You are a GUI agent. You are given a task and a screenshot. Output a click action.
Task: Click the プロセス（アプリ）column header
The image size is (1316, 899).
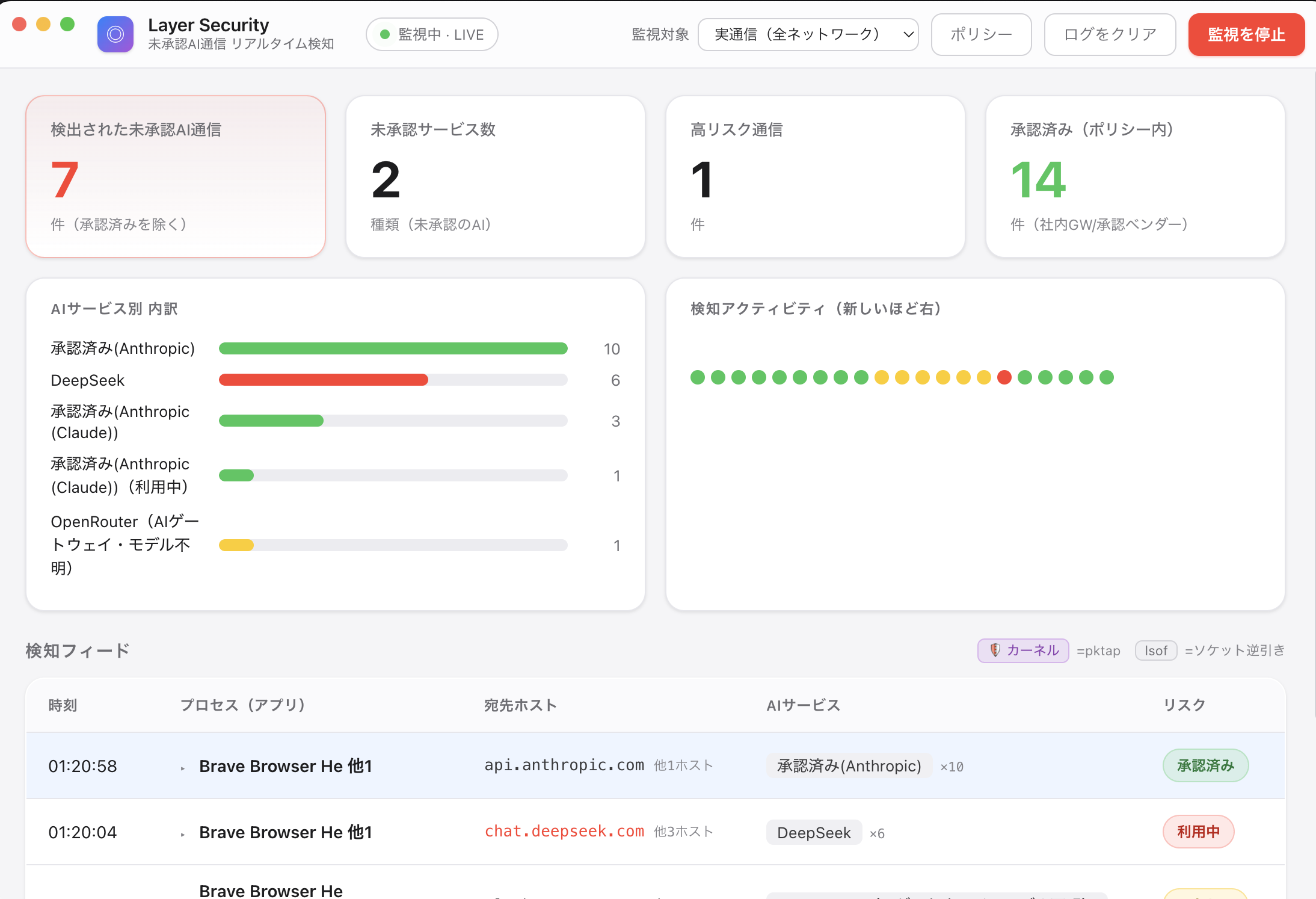pos(243,705)
